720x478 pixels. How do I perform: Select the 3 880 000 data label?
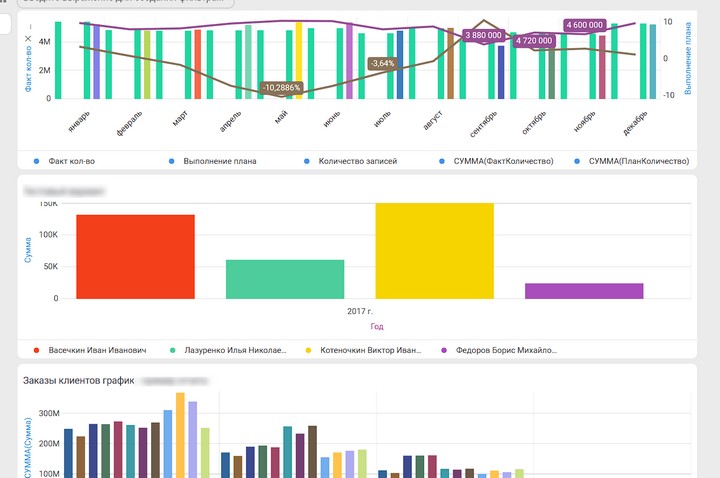[x=483, y=35]
